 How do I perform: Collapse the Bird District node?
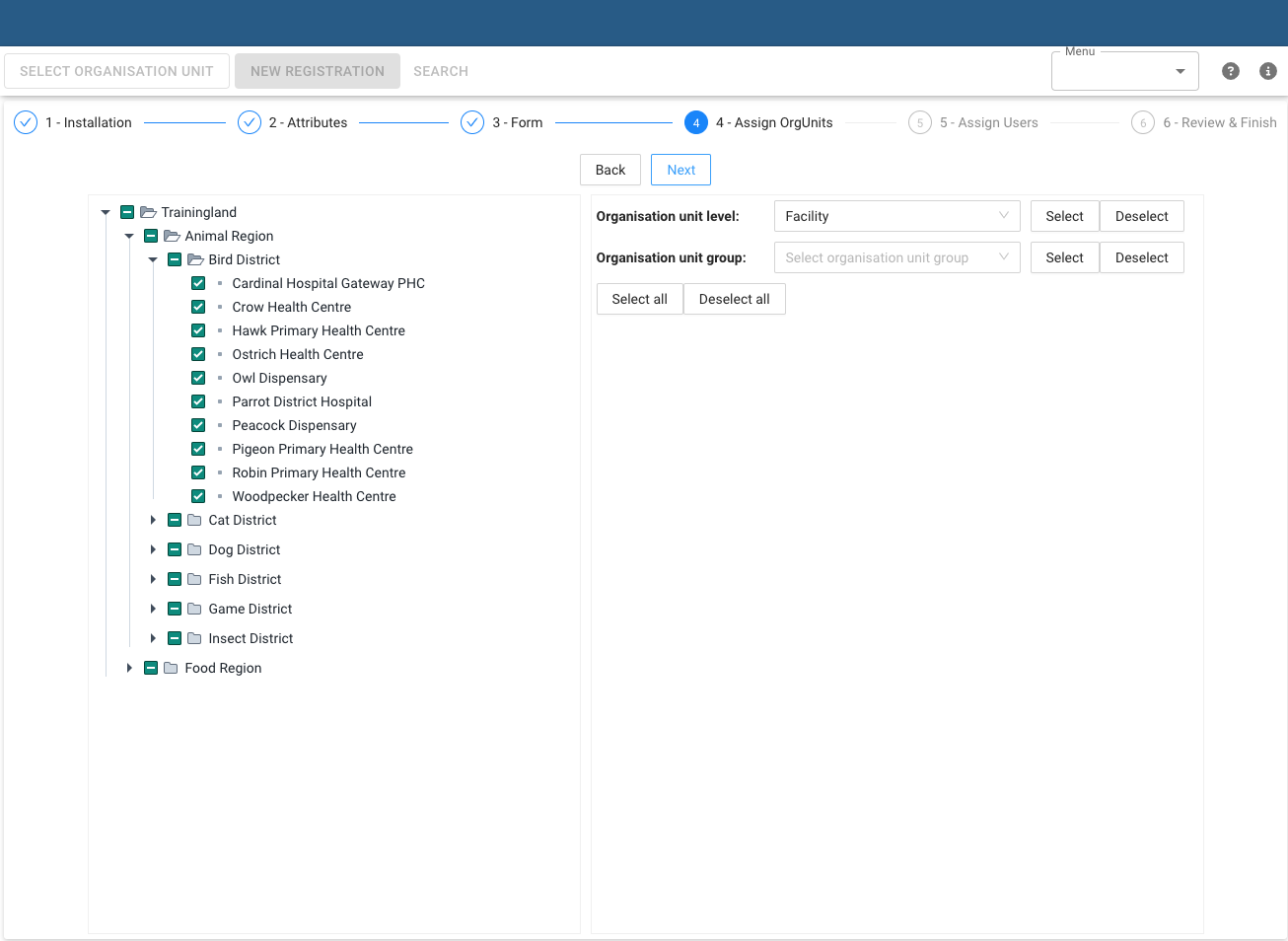pyautogui.click(x=153, y=259)
